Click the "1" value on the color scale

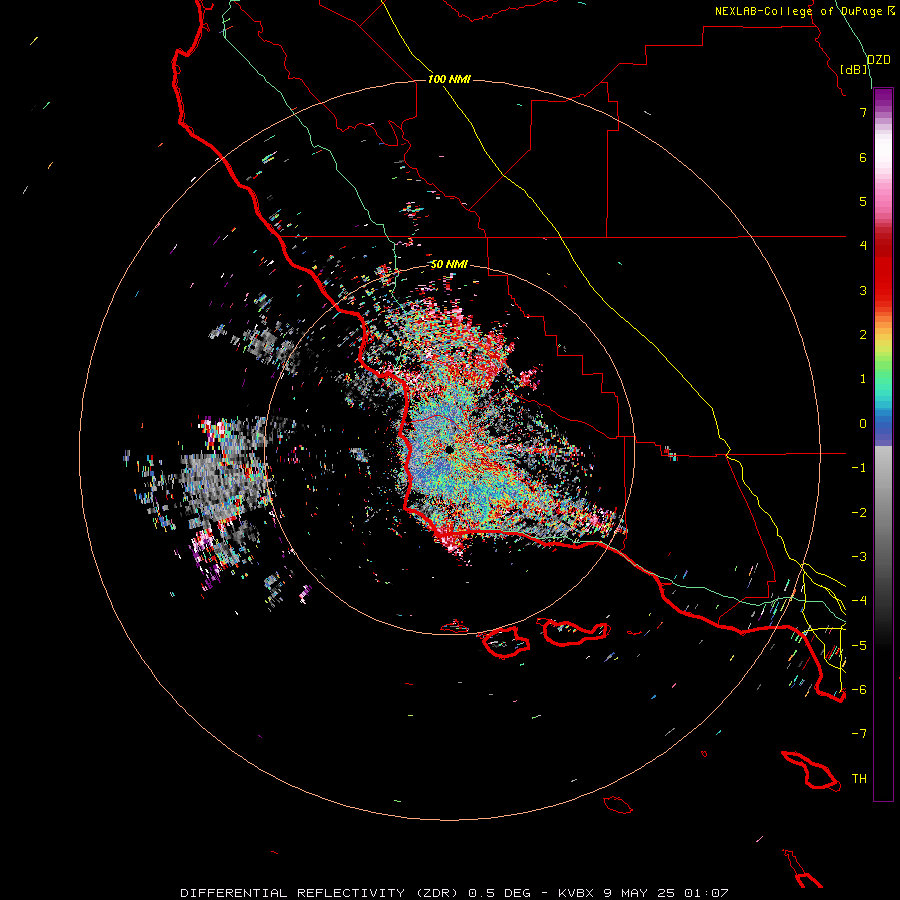pyautogui.click(x=863, y=379)
